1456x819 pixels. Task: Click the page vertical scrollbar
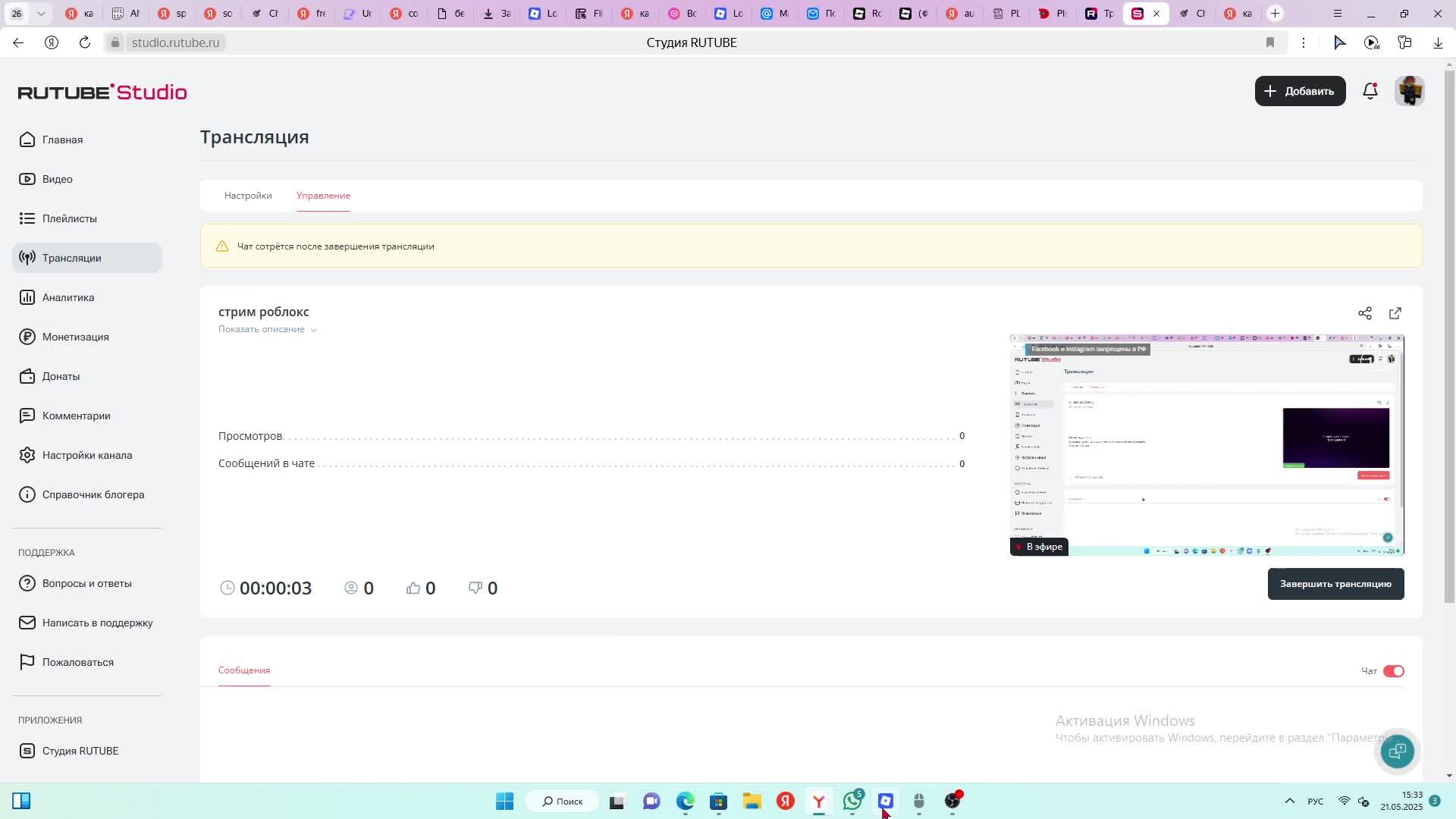click(x=1449, y=334)
